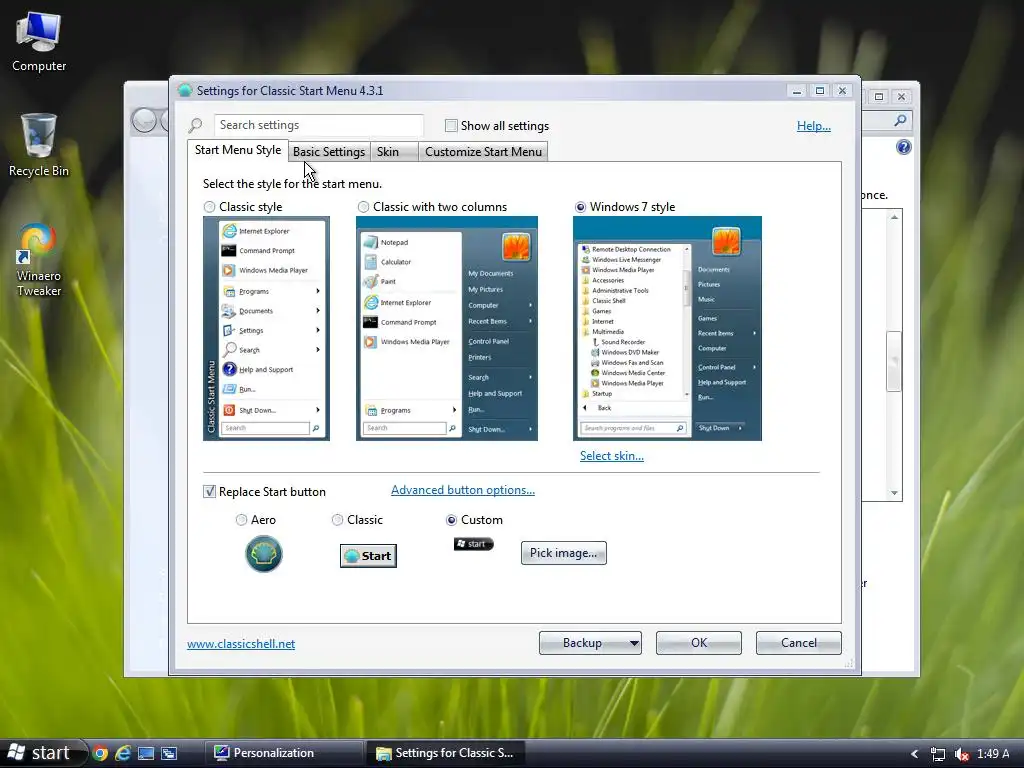Click the scroll up arrow in Personalization window

coord(895,217)
